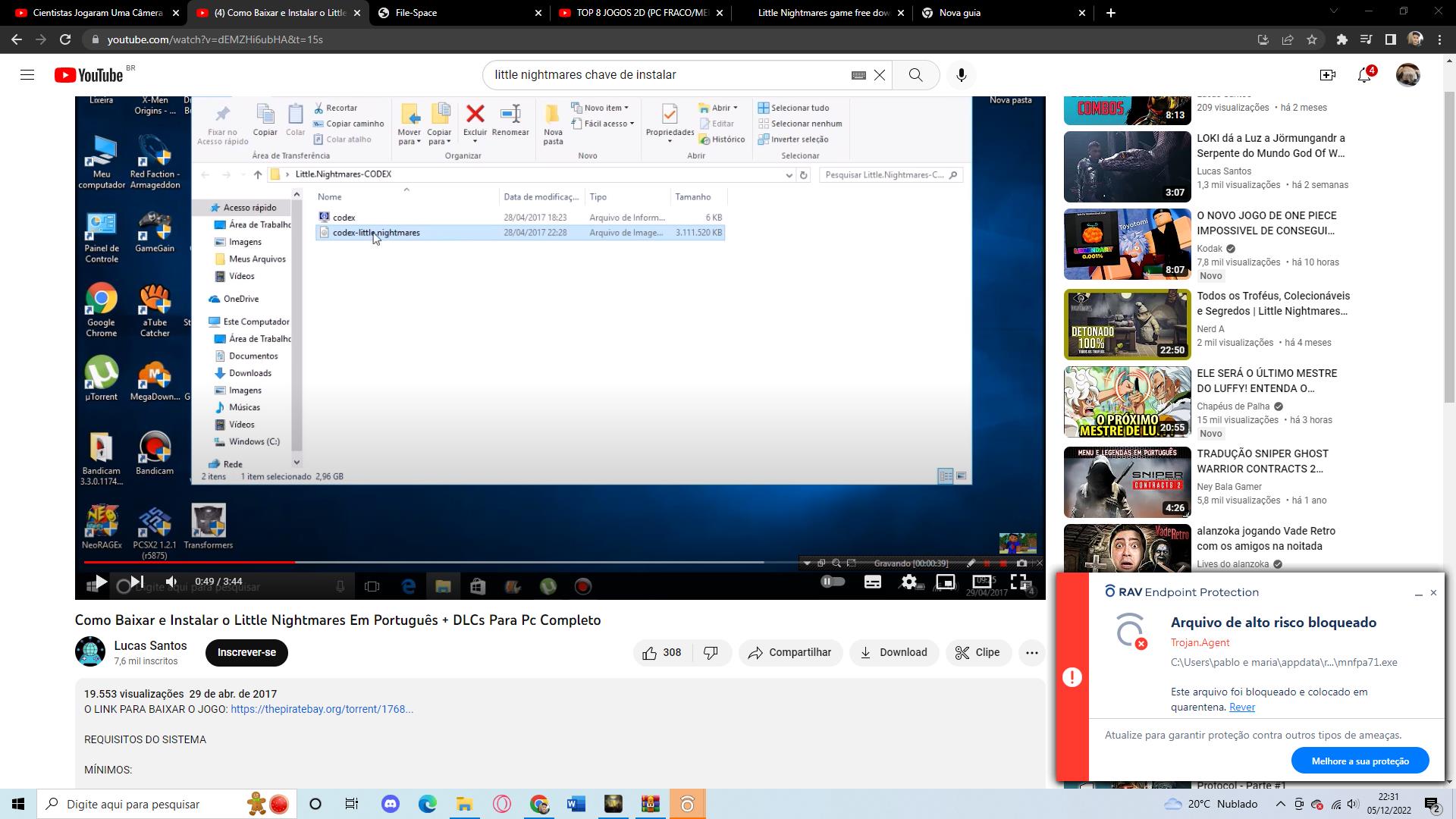Open the thepiratebay torrent link
Image resolution: width=1456 pixels, height=819 pixels.
pyautogui.click(x=322, y=709)
